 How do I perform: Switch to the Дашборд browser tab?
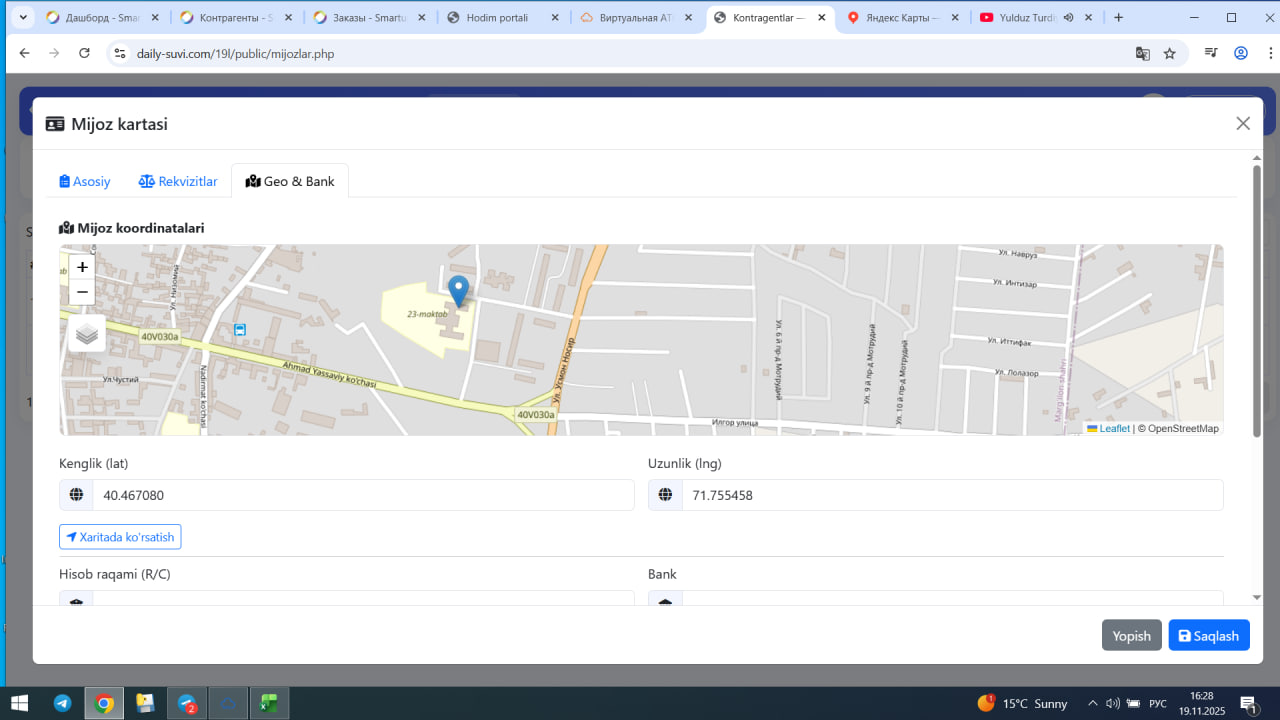[101, 17]
